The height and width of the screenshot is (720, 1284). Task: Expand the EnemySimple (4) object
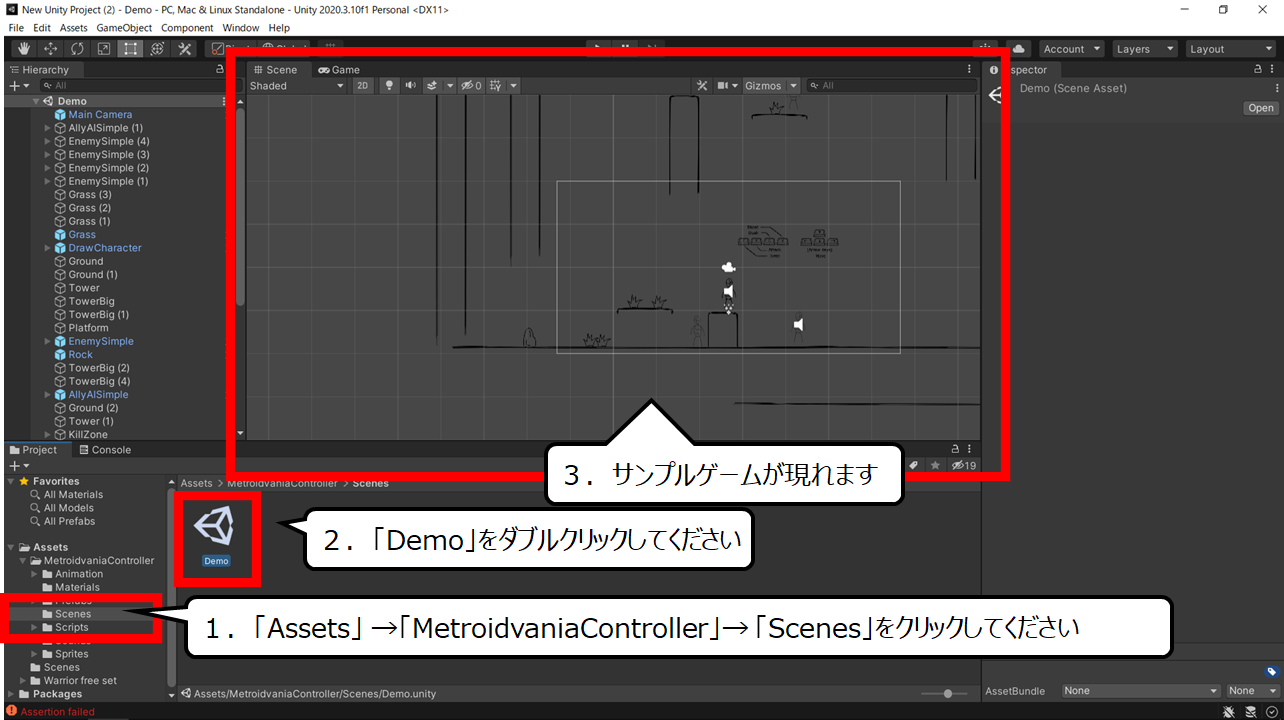click(47, 141)
